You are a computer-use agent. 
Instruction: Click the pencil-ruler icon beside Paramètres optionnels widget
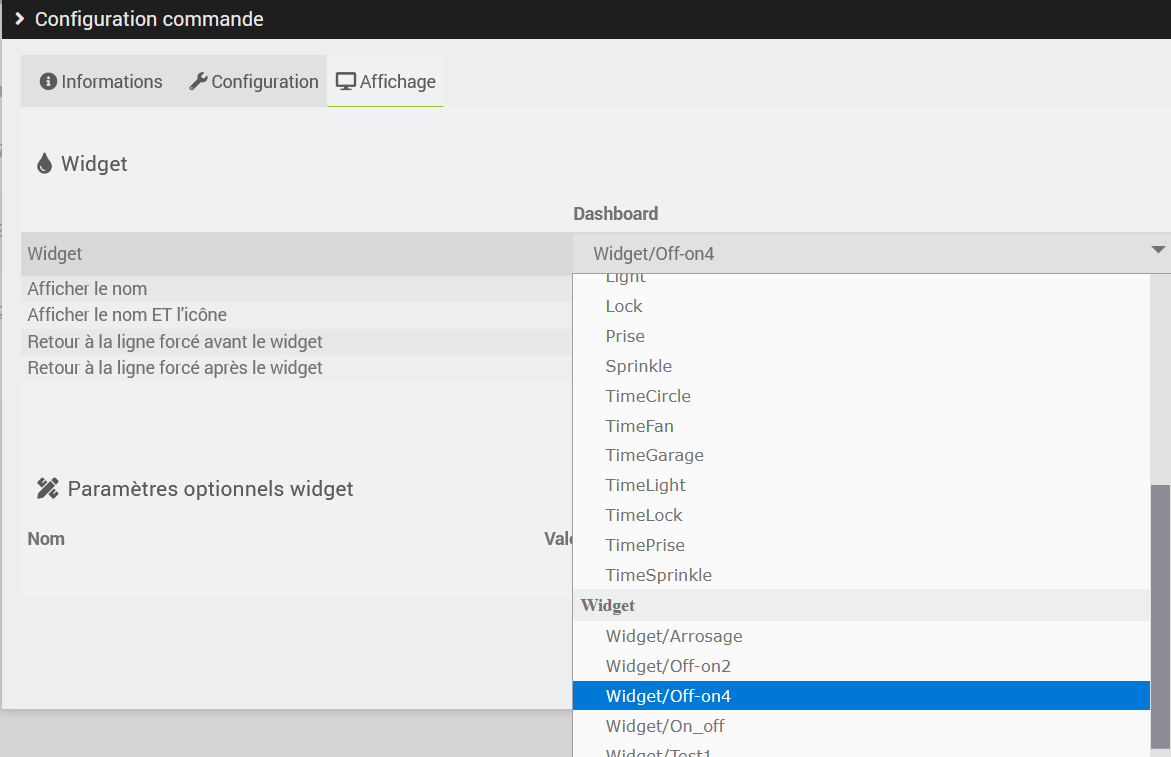(x=47, y=489)
